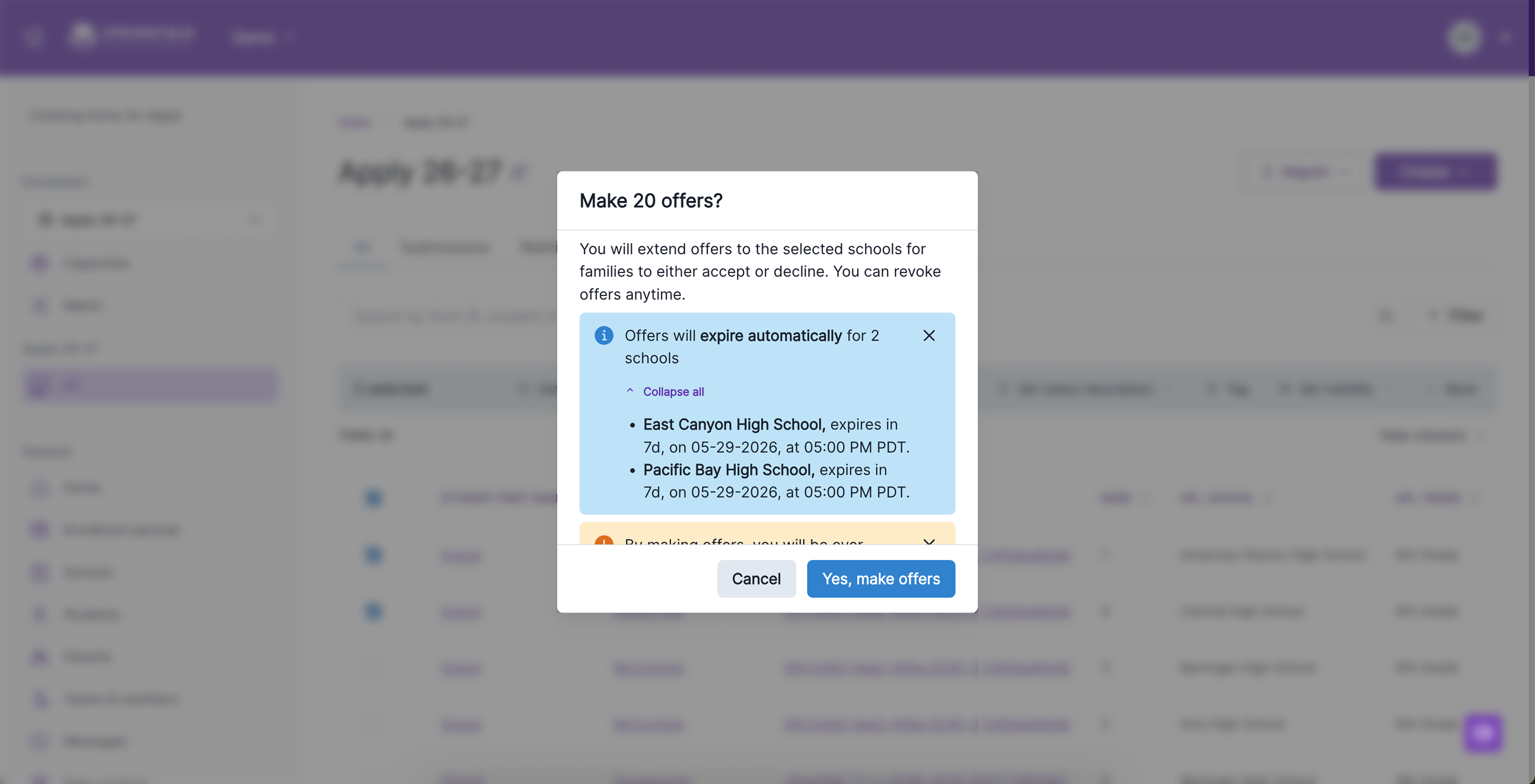Click the orange warning icon in yellow alert
Screen dimensions: 1535x784
point(604,540)
